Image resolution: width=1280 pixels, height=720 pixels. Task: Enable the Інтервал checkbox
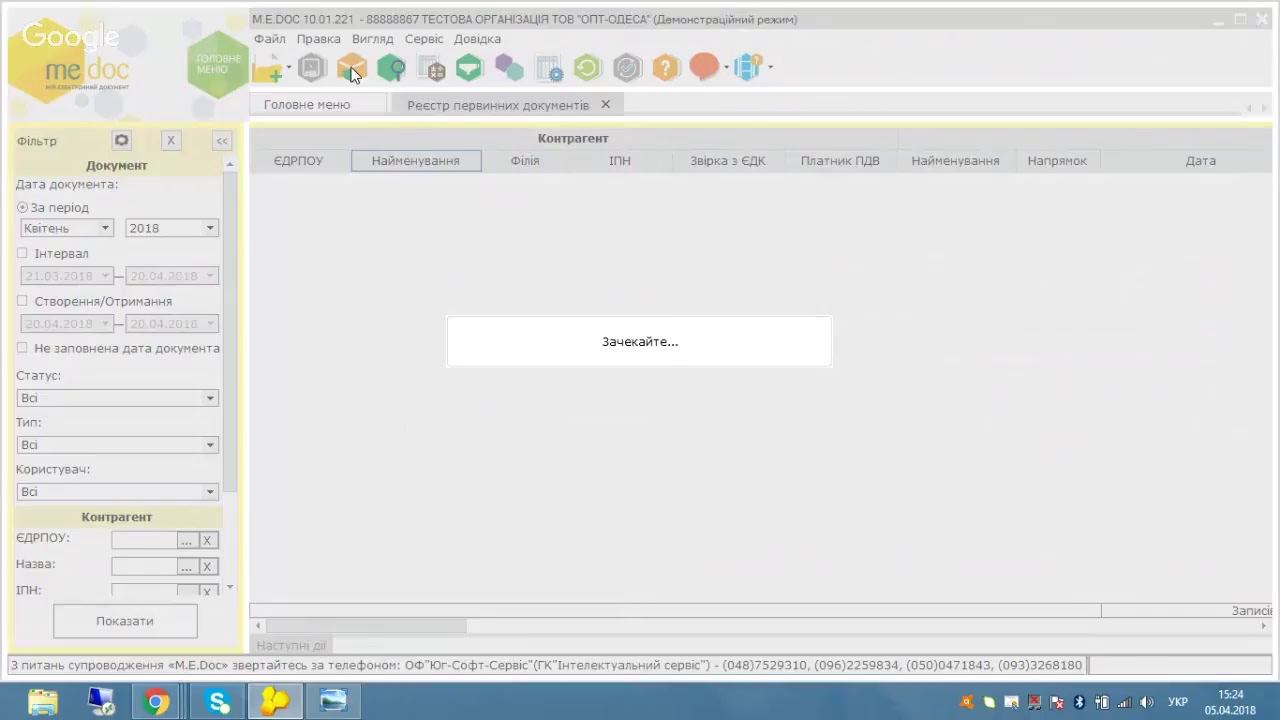[x=22, y=253]
